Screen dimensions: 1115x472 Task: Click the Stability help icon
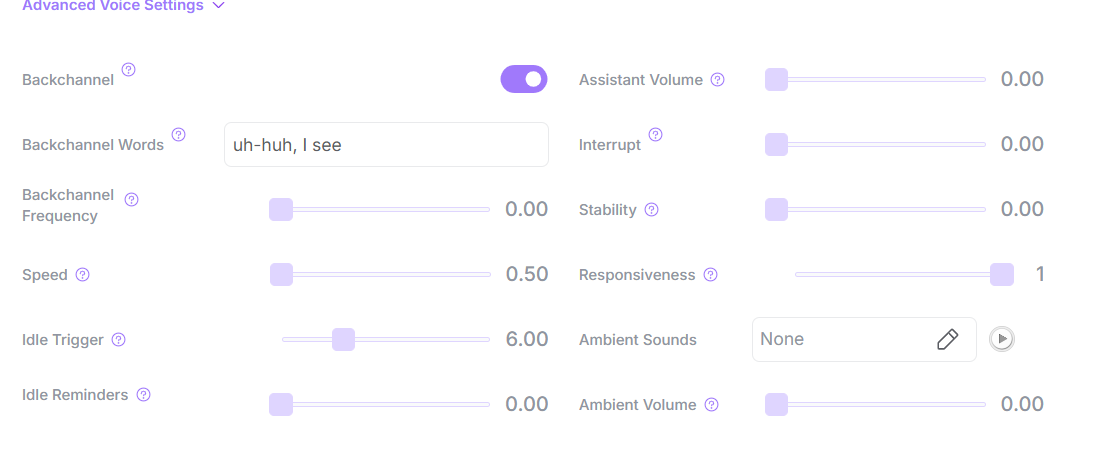point(652,210)
